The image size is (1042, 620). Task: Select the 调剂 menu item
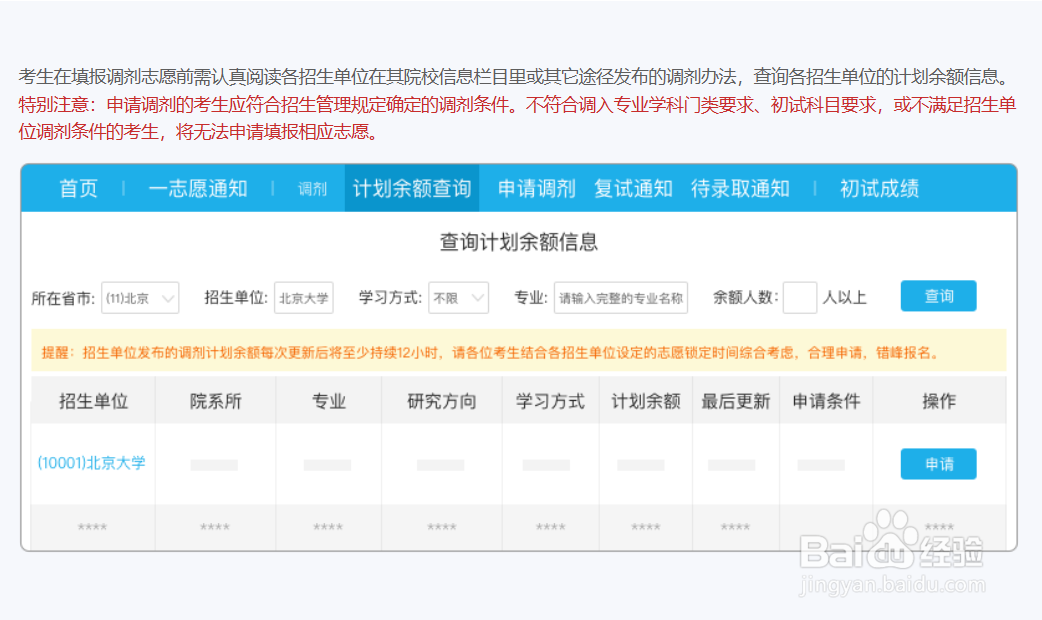coord(312,188)
